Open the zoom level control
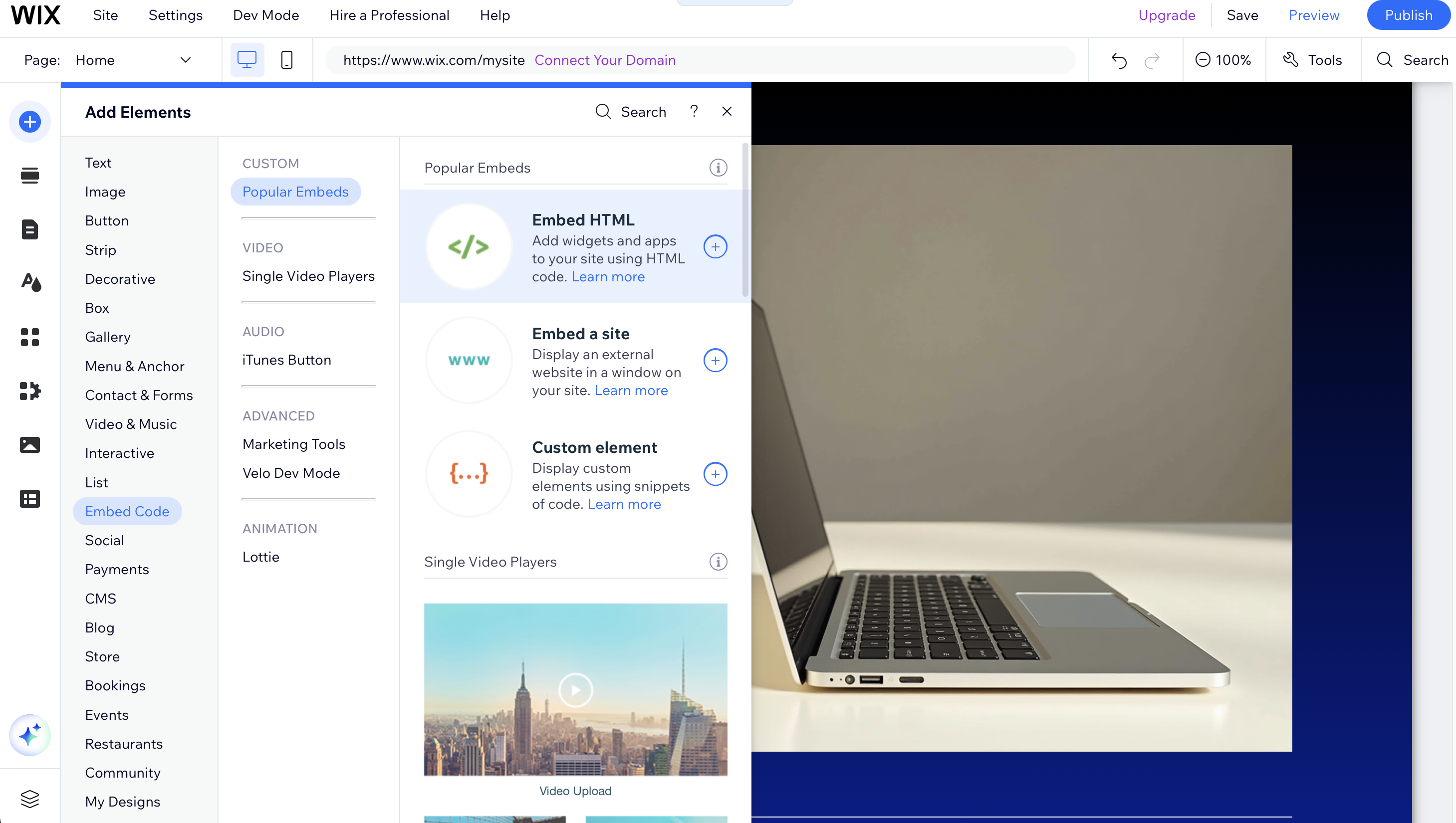This screenshot has height=823, width=1456. tap(1223, 59)
